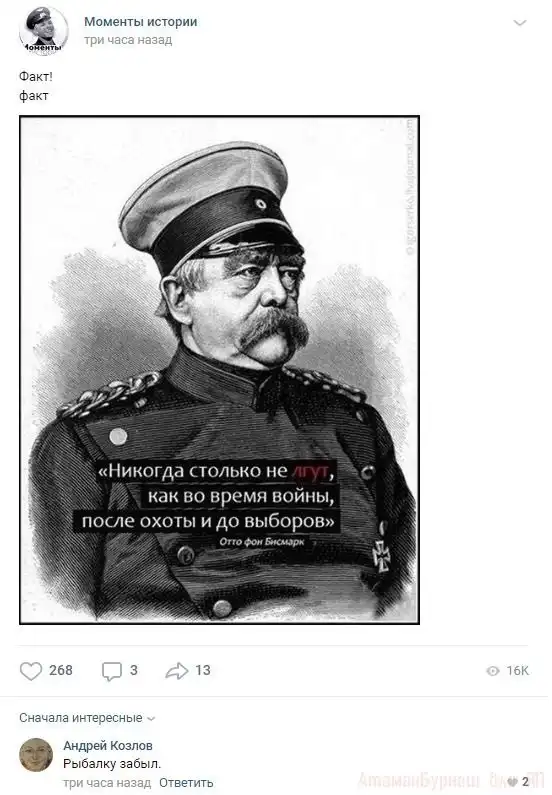Open comments via speech bubble icon
The image size is (552, 795).
point(112,671)
